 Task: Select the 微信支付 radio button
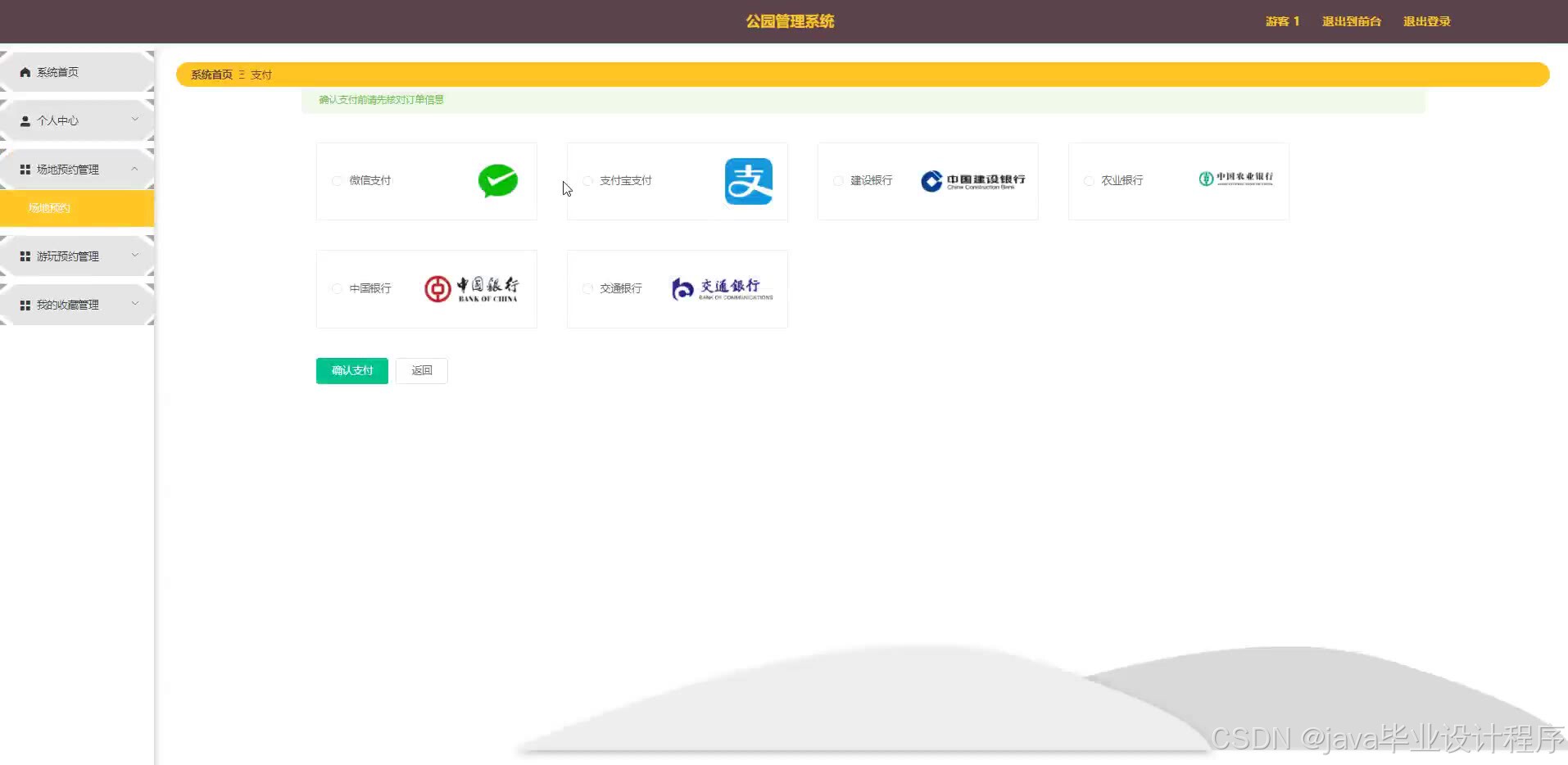coord(337,181)
